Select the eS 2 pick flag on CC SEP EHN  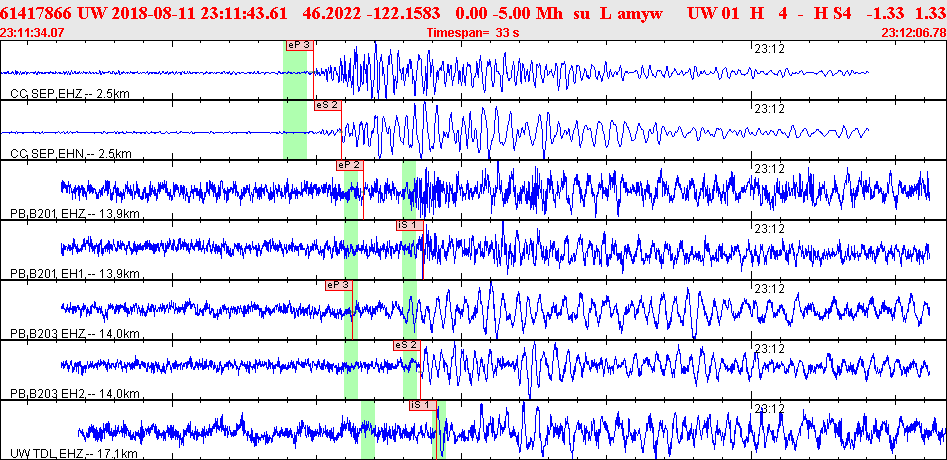(327, 105)
